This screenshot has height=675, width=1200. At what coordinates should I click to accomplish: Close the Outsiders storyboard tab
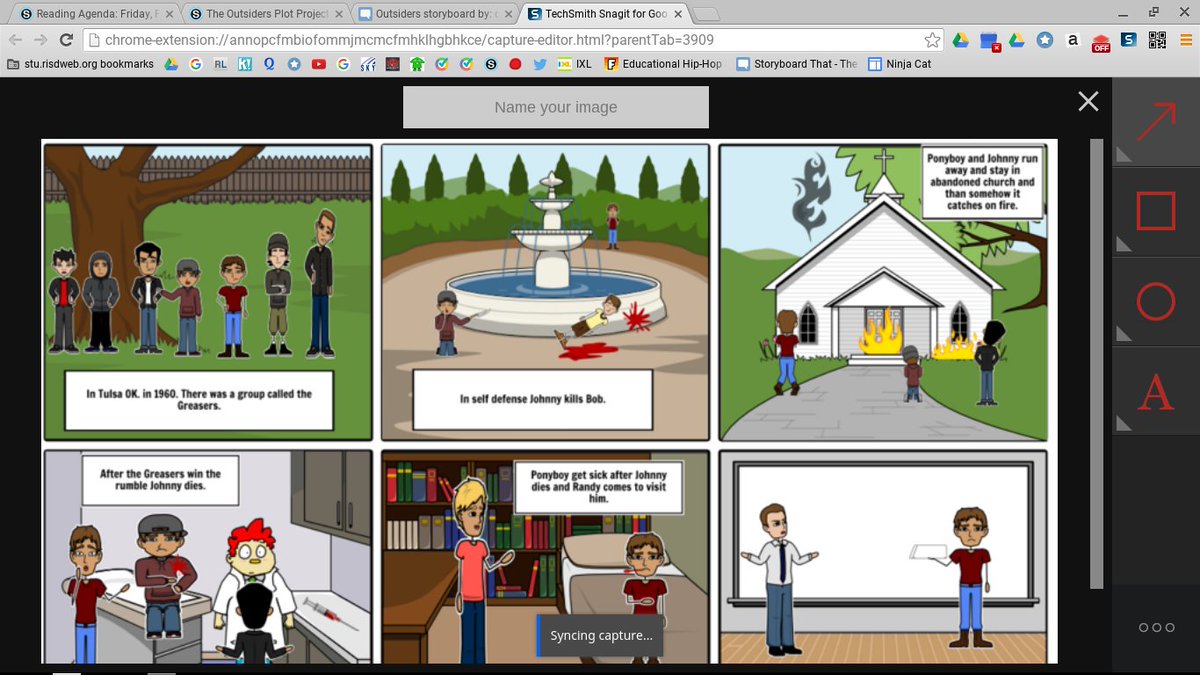pyautogui.click(x=507, y=14)
